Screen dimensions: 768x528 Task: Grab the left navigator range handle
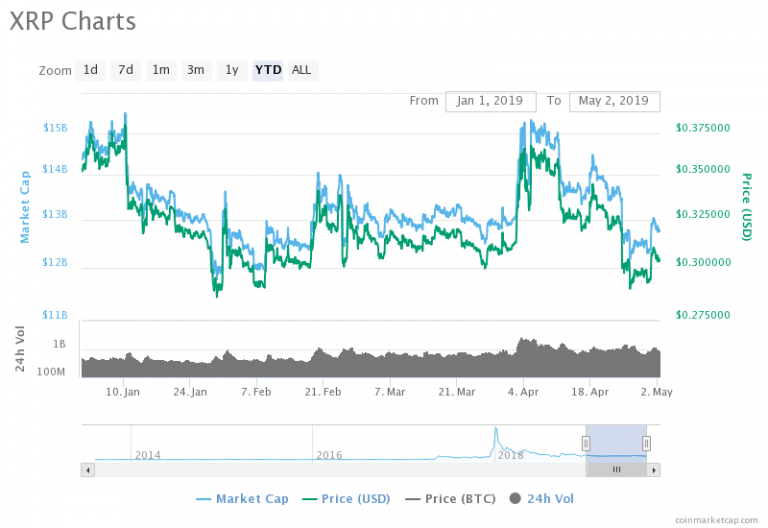click(586, 443)
